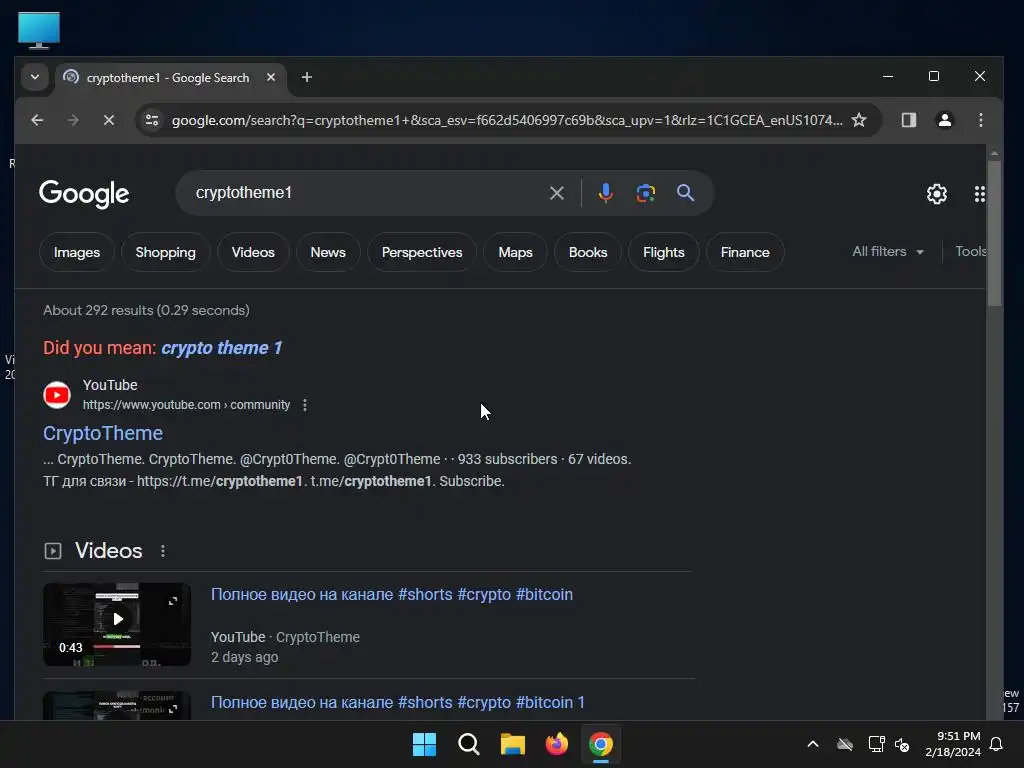Click into the cryptotheme1 search field
1024x768 pixels.
[366, 193]
